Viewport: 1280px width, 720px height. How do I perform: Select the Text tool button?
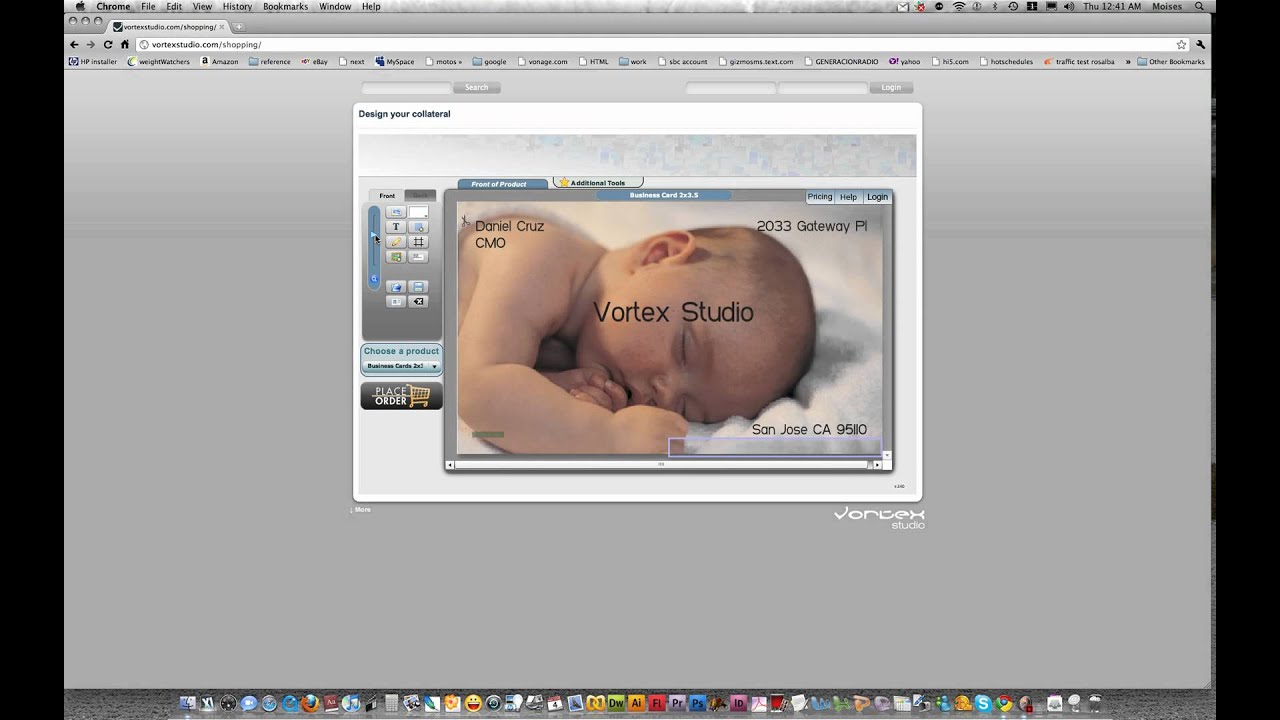pyautogui.click(x=396, y=227)
